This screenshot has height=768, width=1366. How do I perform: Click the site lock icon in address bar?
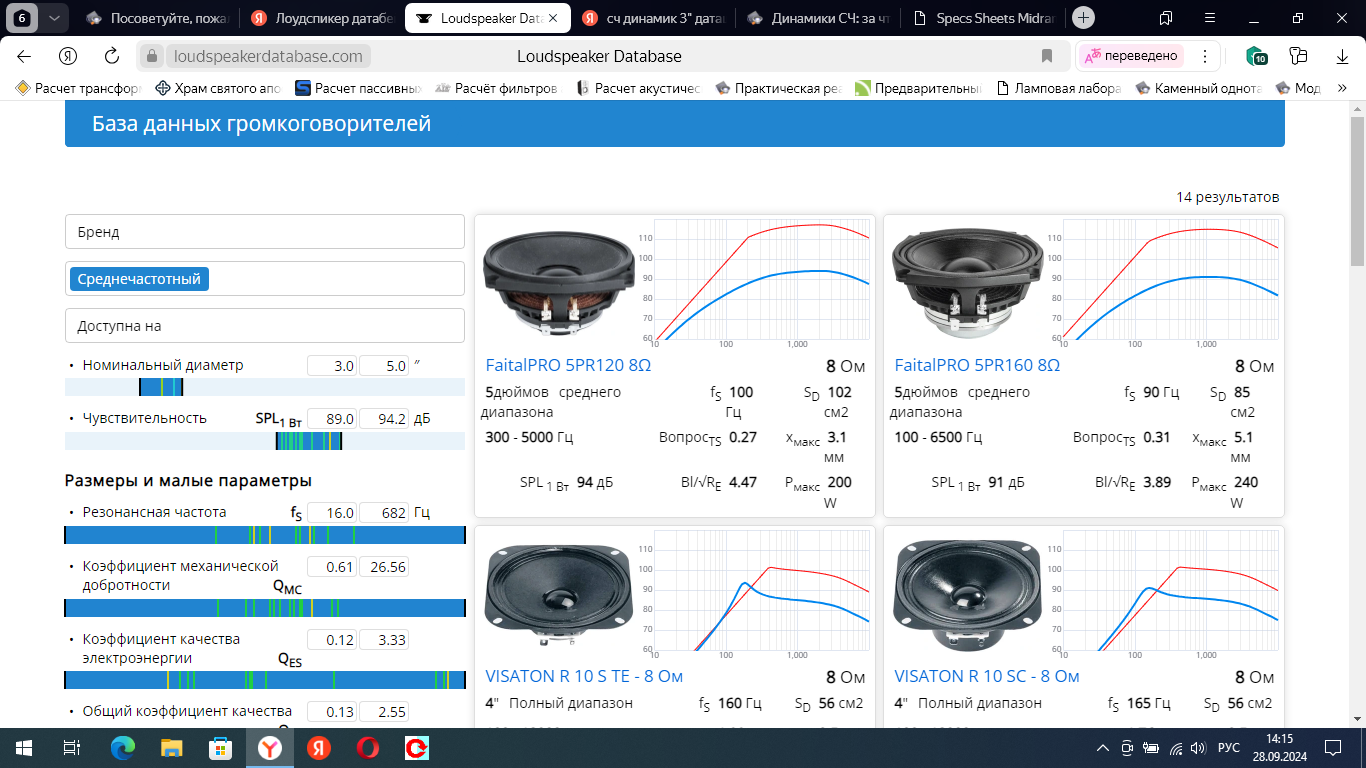(151, 56)
